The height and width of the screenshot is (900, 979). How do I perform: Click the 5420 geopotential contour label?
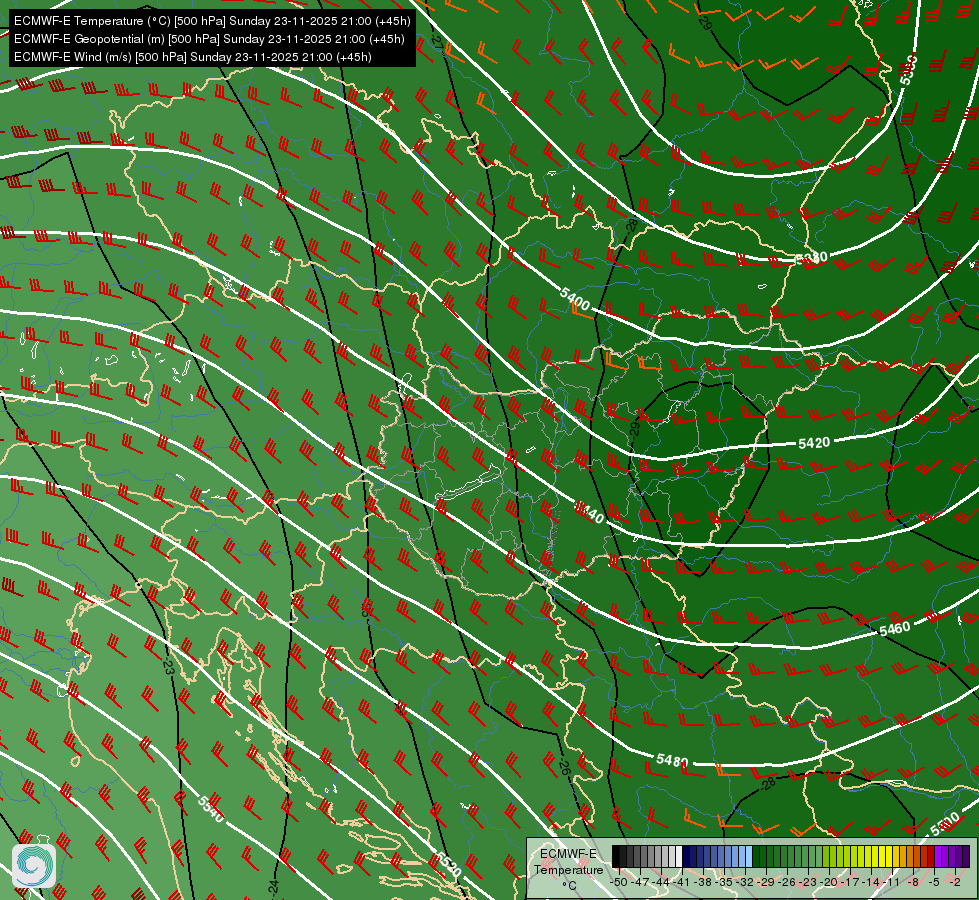(x=814, y=443)
